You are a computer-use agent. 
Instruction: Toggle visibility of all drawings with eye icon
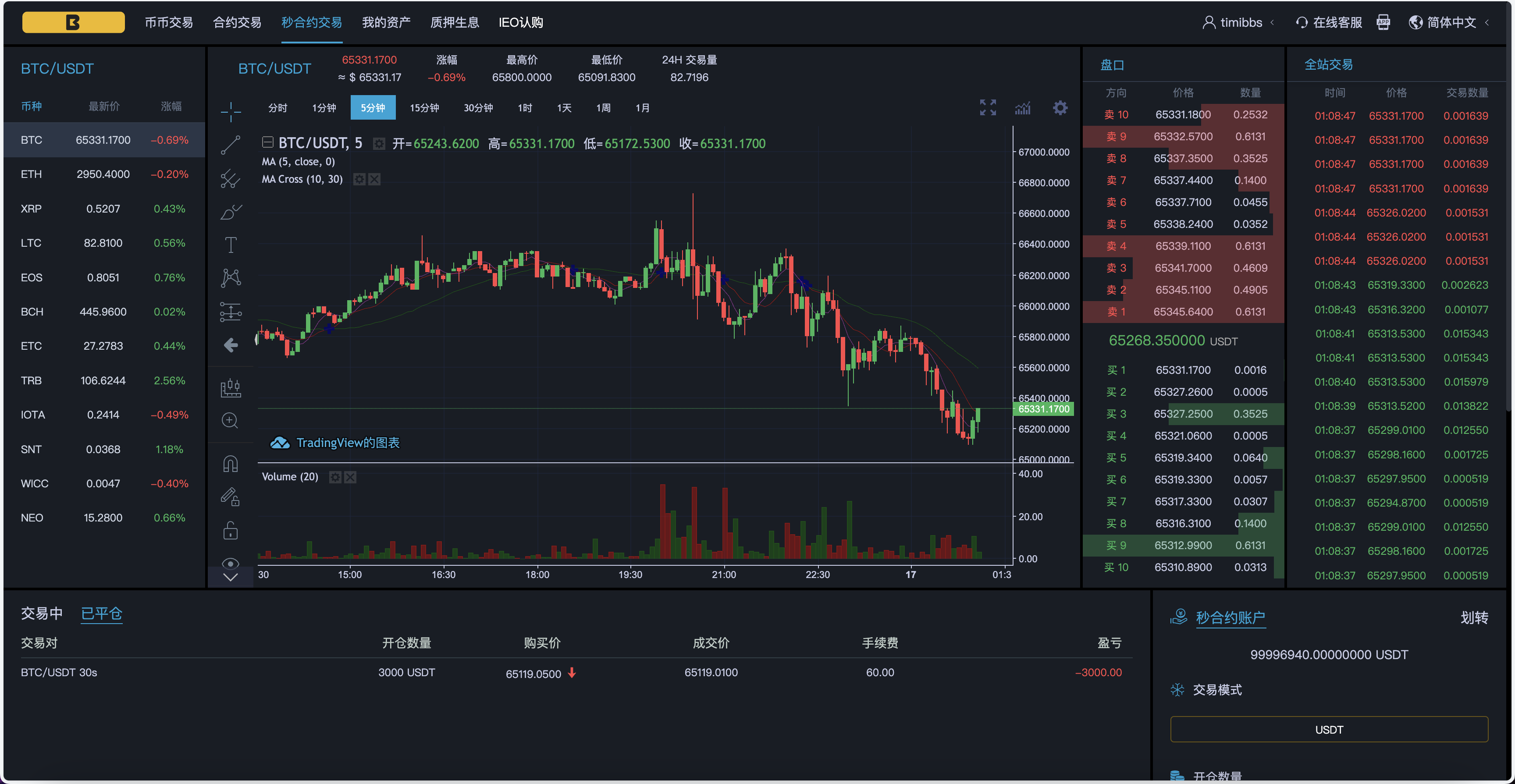click(231, 564)
